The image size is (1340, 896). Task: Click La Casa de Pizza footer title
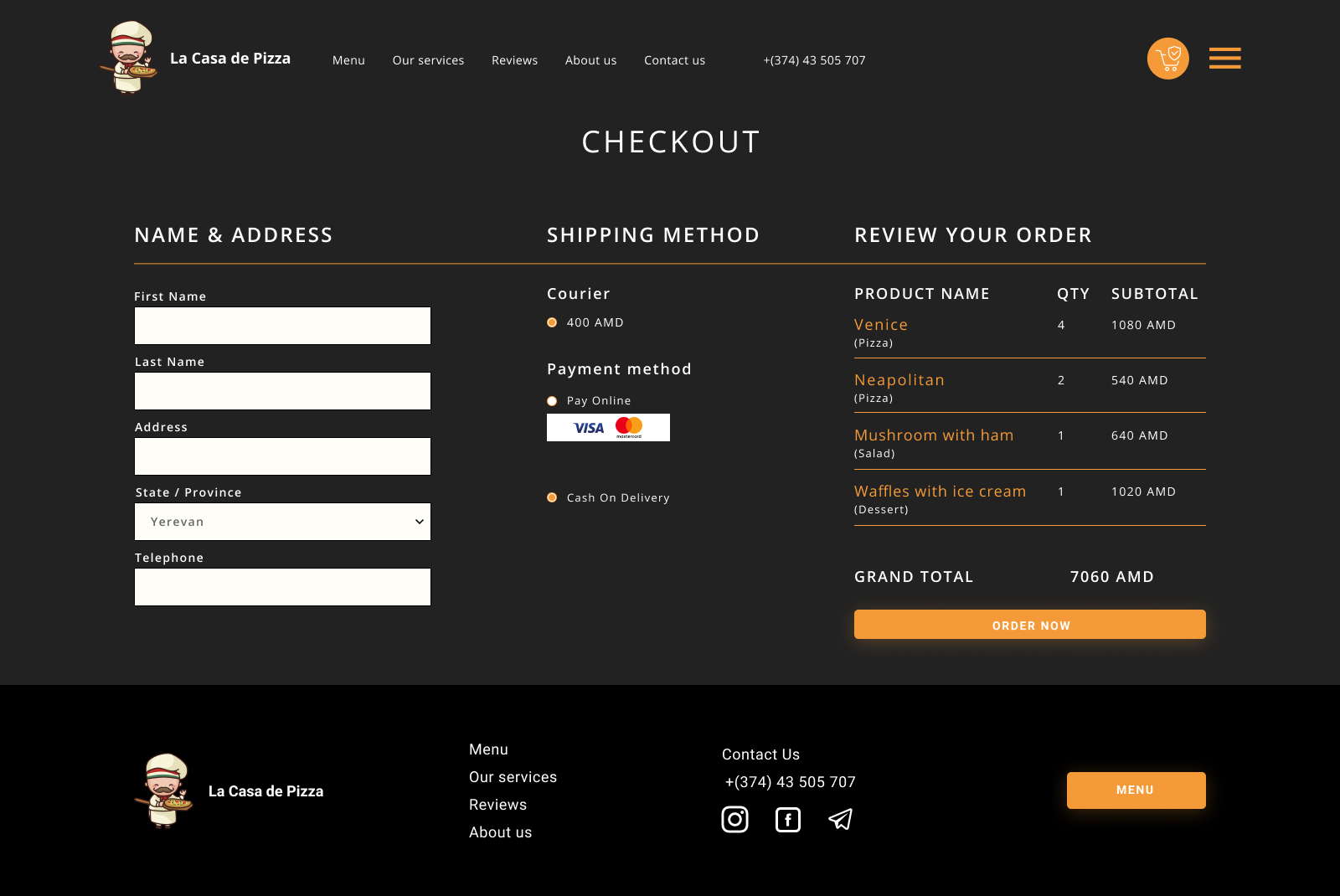[265, 791]
